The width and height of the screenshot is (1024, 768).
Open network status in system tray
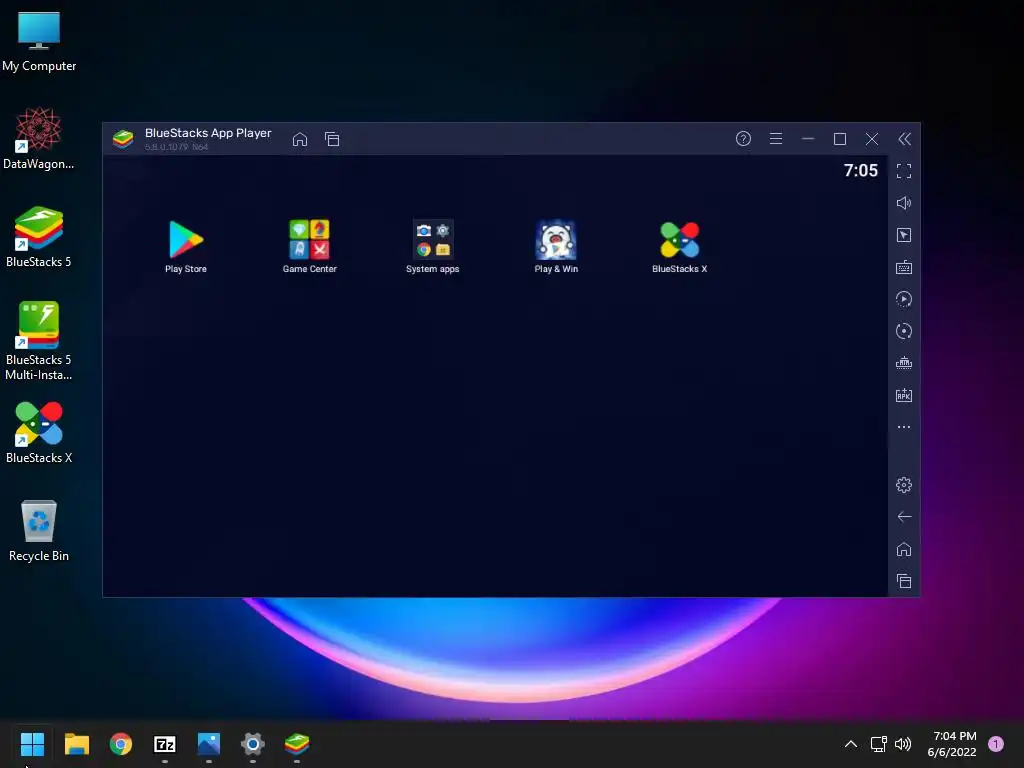(x=878, y=744)
